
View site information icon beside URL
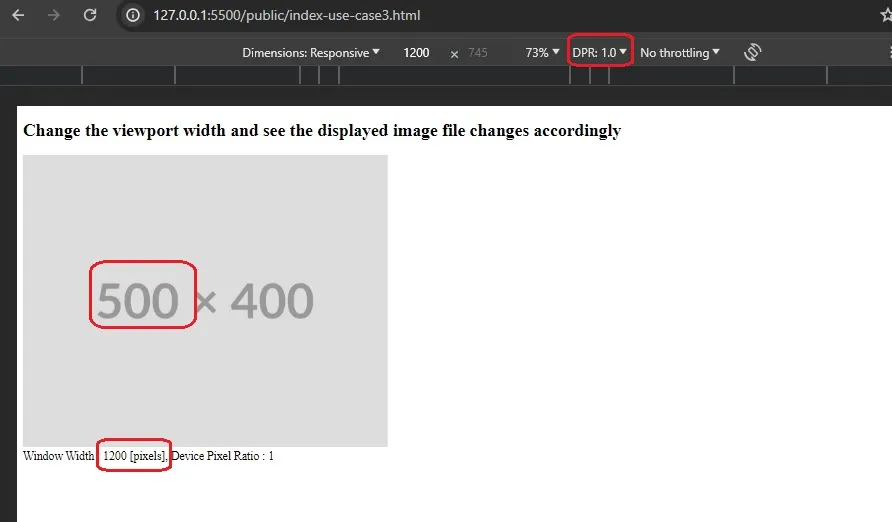pos(132,16)
